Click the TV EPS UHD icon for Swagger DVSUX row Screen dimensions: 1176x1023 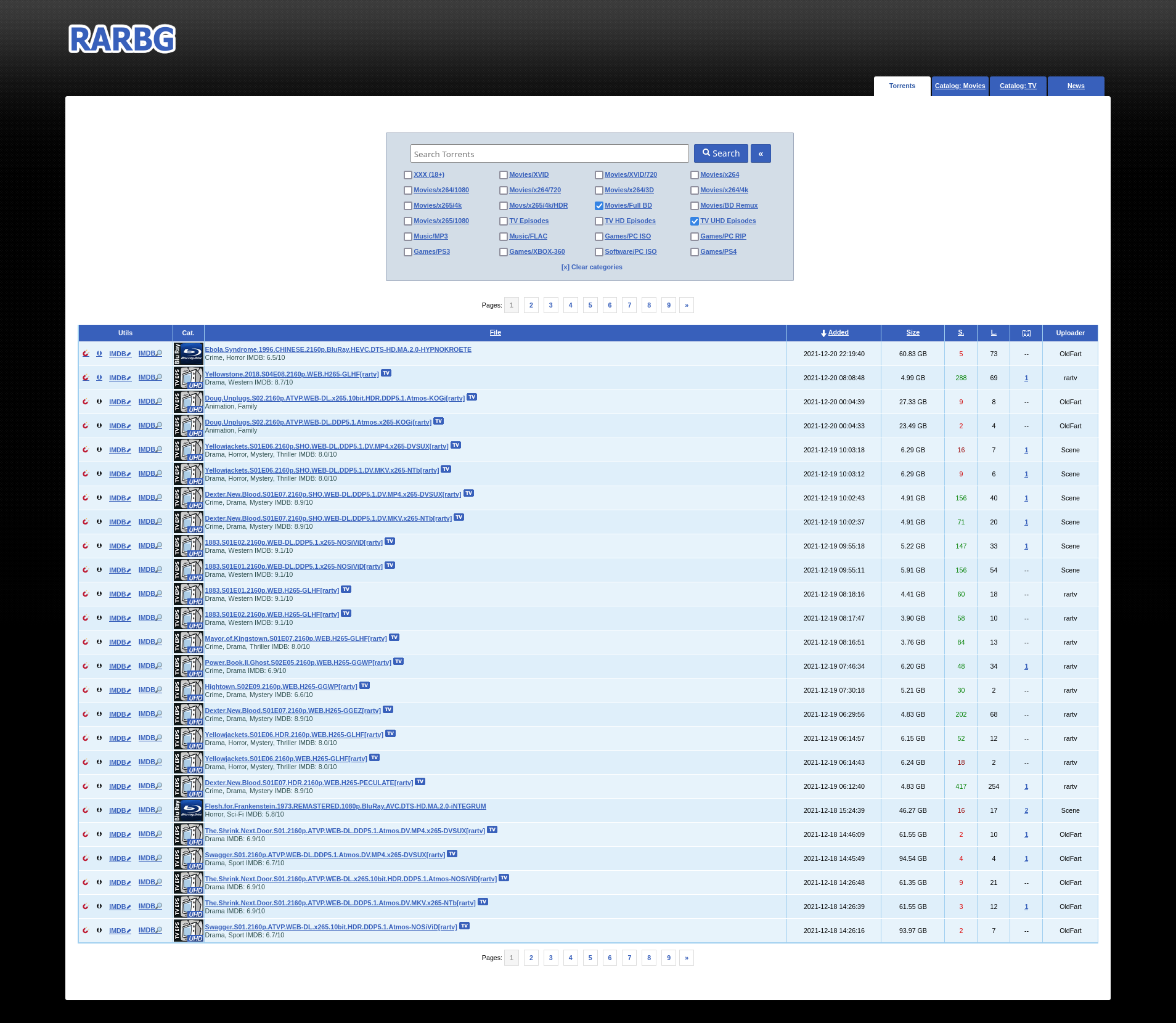tap(189, 858)
